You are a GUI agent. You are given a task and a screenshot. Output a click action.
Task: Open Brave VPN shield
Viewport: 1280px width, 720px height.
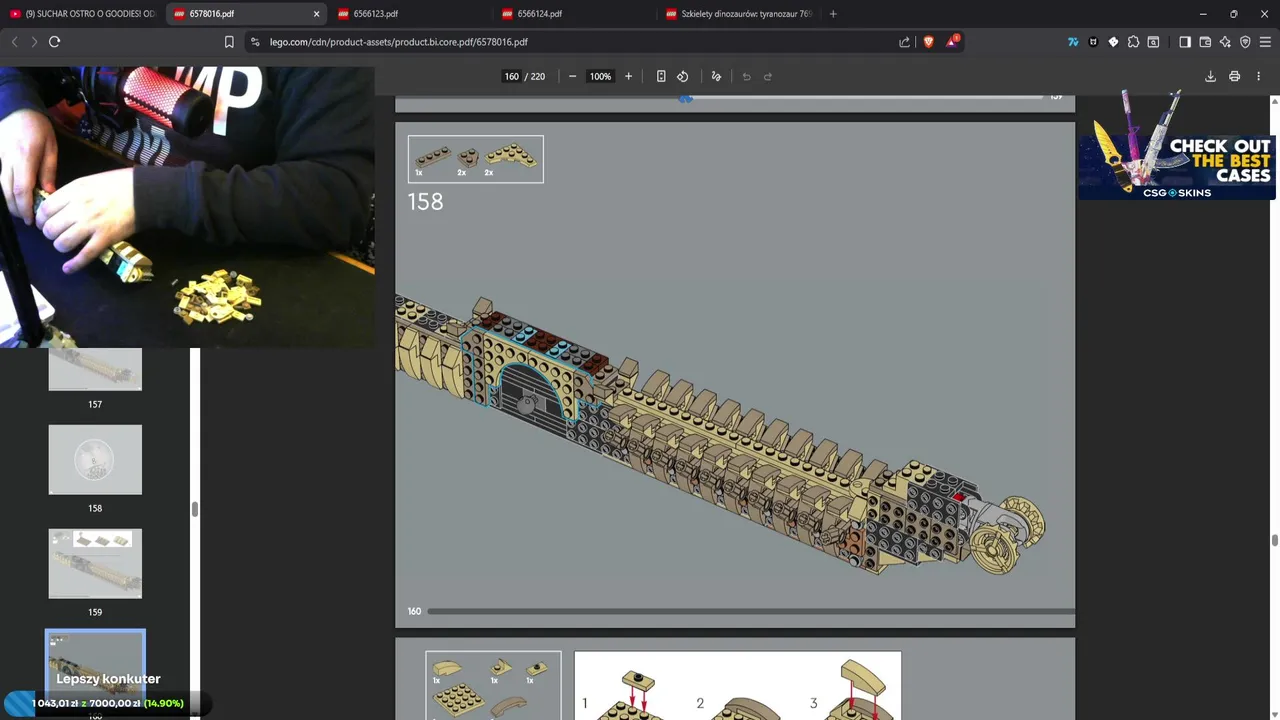pos(1245,42)
